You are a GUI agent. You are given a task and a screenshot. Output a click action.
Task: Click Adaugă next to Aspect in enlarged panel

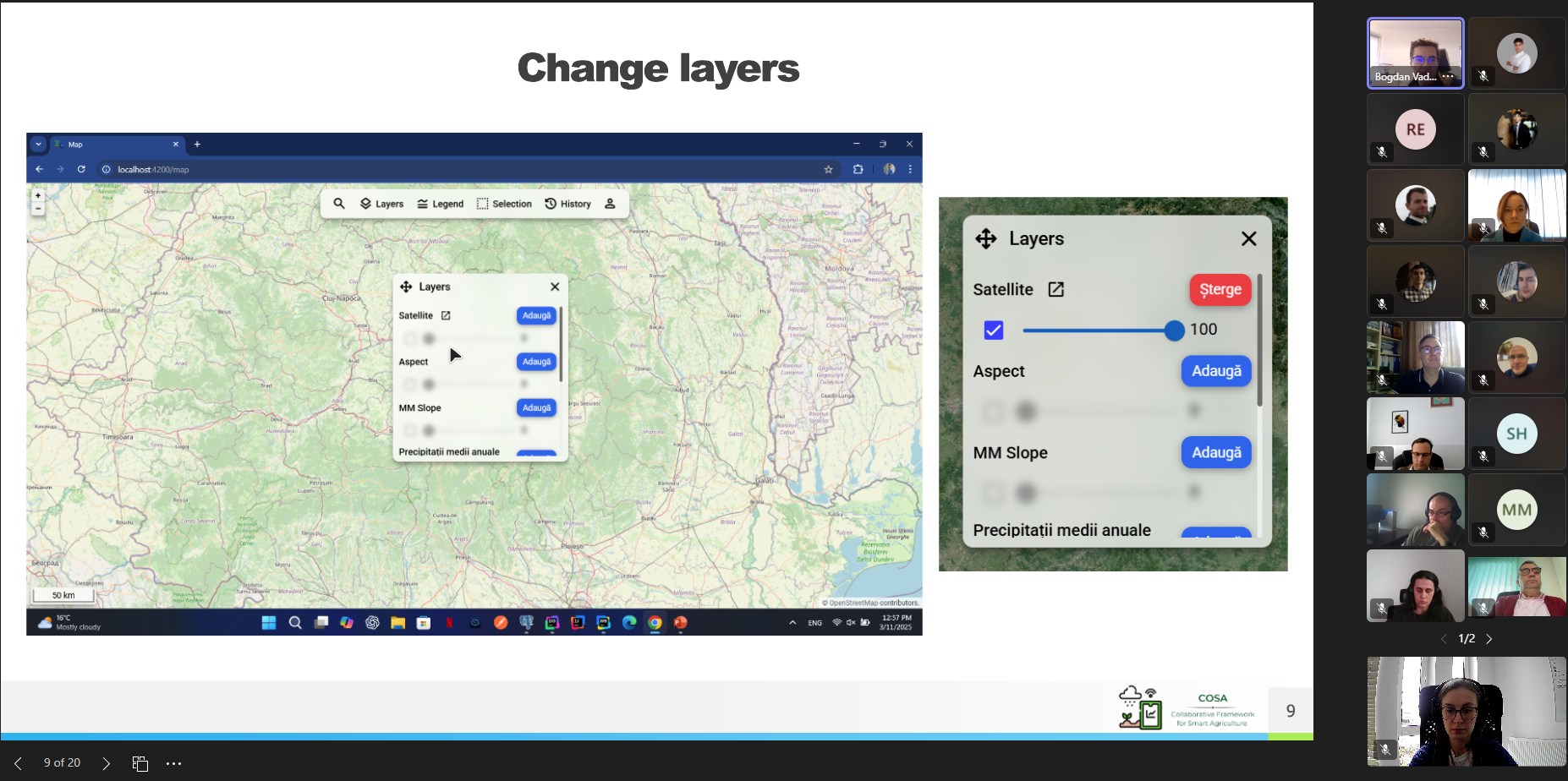[1216, 371]
